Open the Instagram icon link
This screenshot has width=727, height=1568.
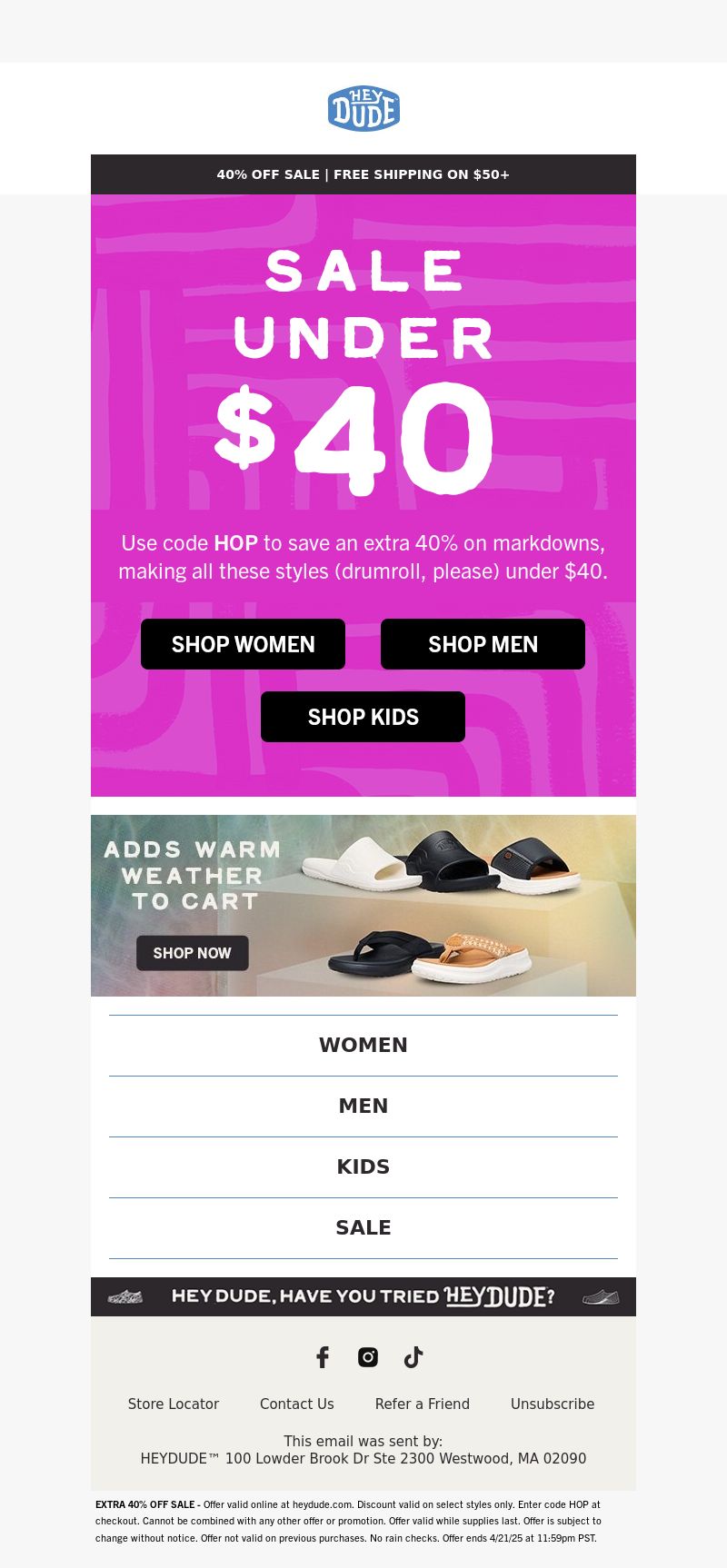tap(368, 1357)
